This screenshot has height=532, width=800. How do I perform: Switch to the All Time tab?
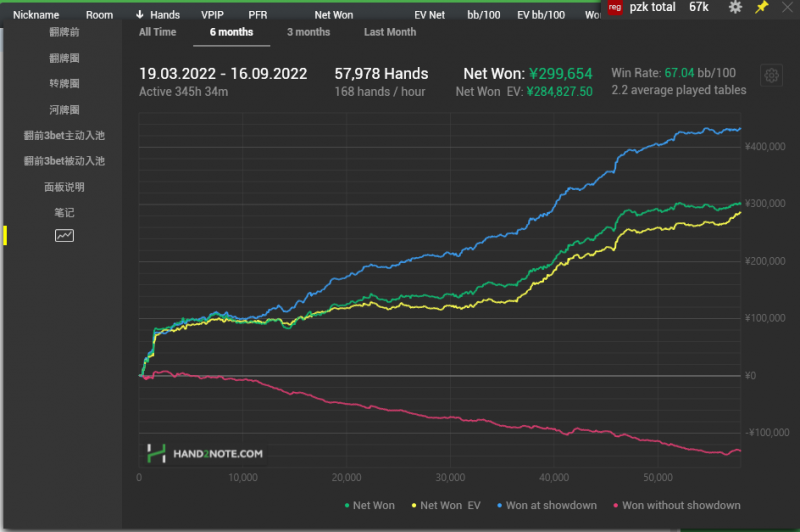tap(158, 32)
